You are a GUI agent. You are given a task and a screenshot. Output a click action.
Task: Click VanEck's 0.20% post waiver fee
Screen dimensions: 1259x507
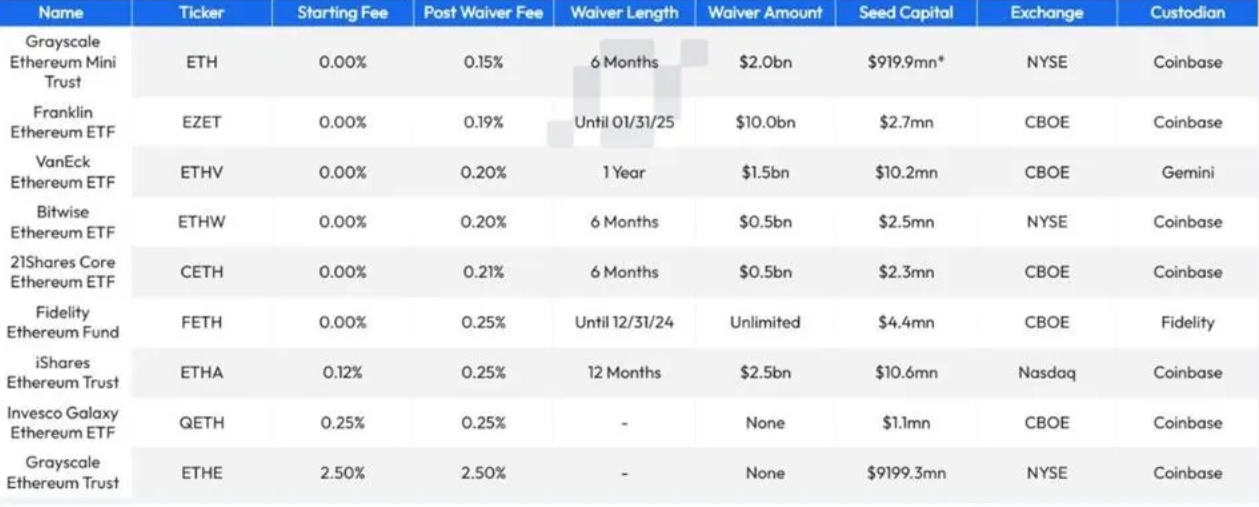484,172
